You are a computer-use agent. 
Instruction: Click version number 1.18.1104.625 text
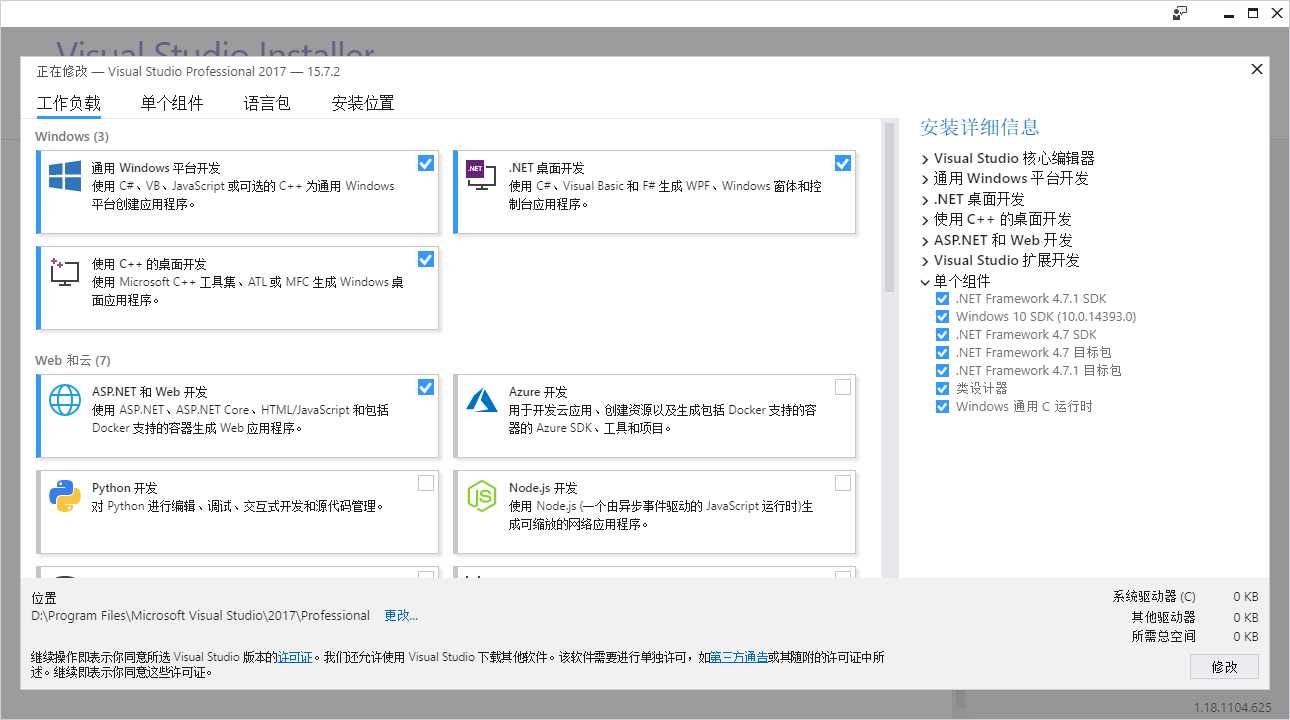coord(1233,708)
